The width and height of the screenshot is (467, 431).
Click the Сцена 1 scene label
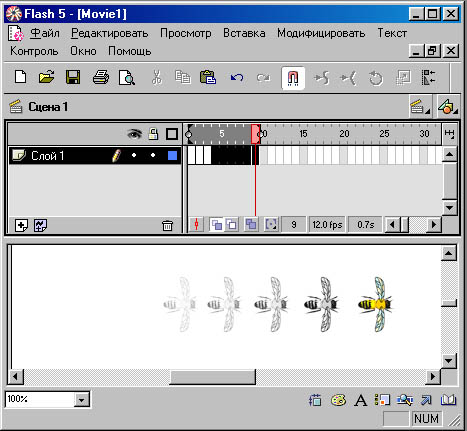48,107
